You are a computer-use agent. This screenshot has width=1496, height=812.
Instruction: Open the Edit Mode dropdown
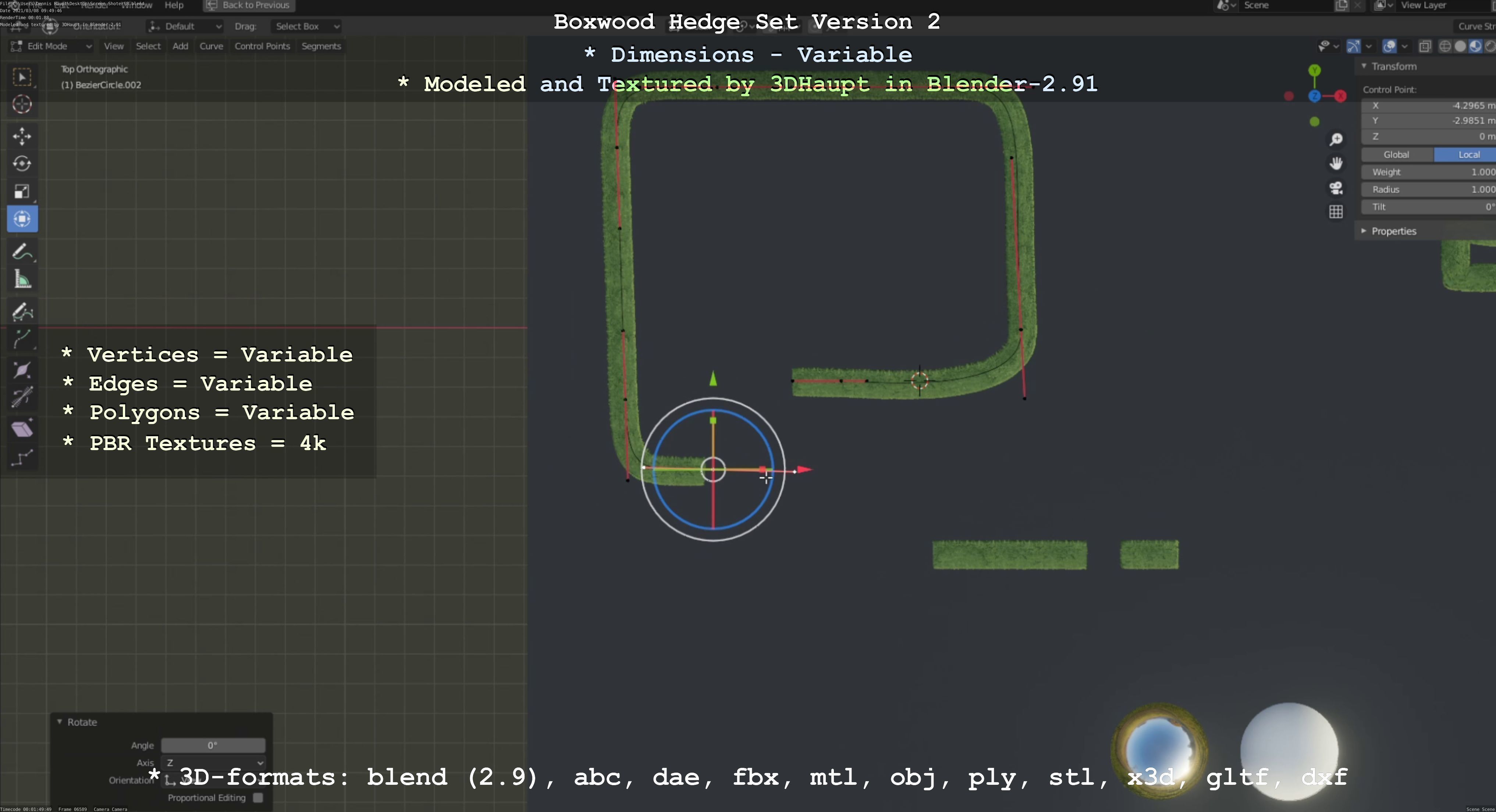(51, 46)
